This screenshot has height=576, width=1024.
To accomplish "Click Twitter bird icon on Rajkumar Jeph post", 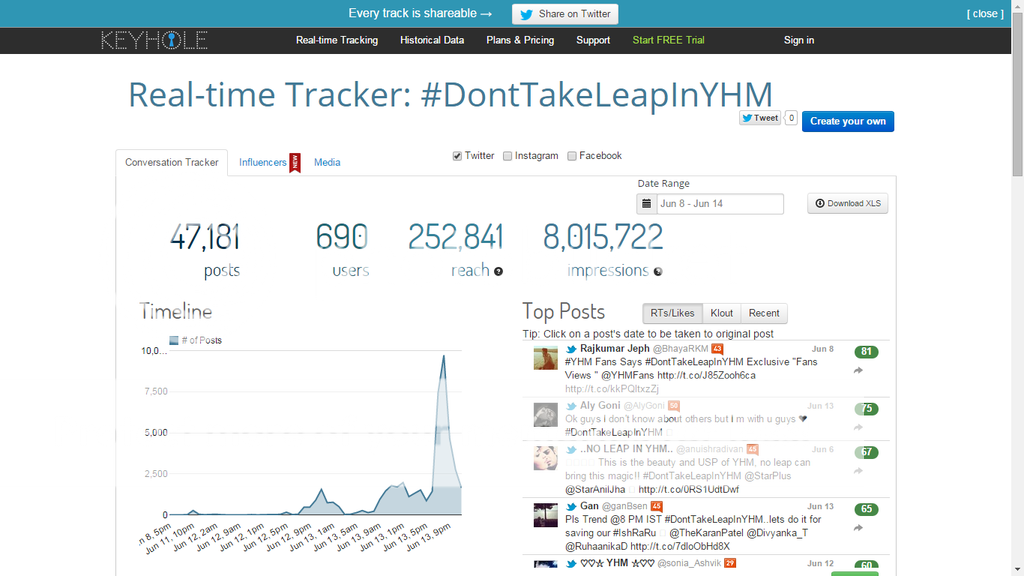I will pos(571,349).
